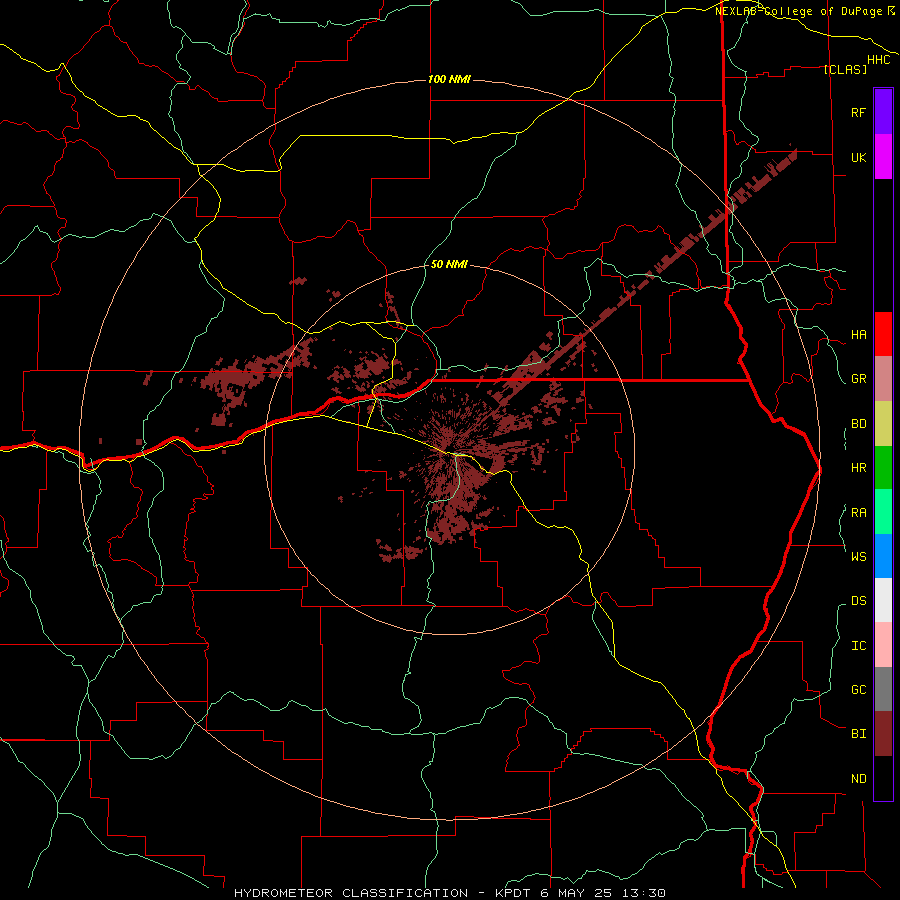
Task: Click the ND black legend swatch
Action: tap(883, 778)
